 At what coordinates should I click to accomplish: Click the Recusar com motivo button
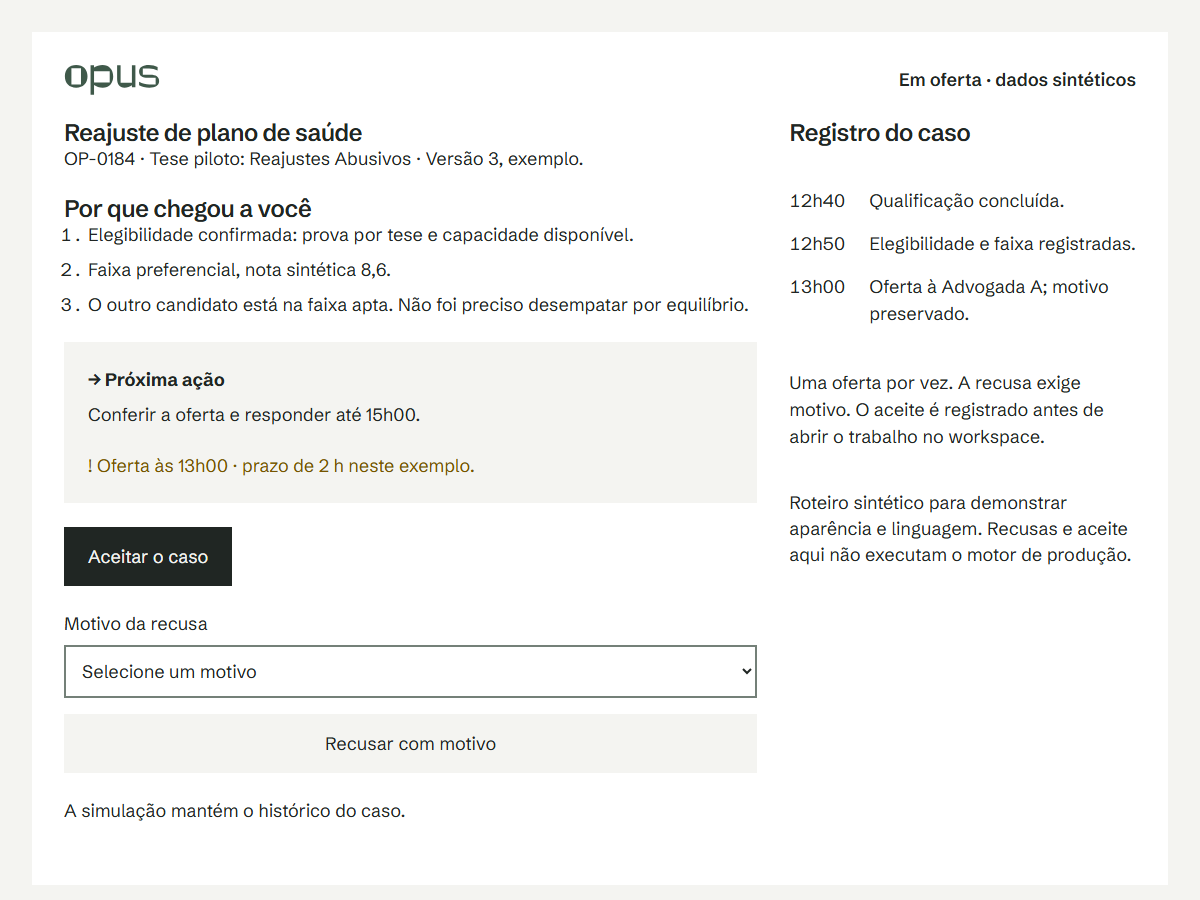[410, 743]
